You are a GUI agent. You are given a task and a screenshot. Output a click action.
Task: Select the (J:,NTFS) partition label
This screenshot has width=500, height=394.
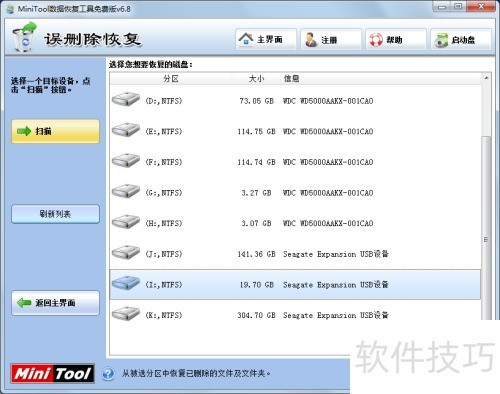pos(164,254)
